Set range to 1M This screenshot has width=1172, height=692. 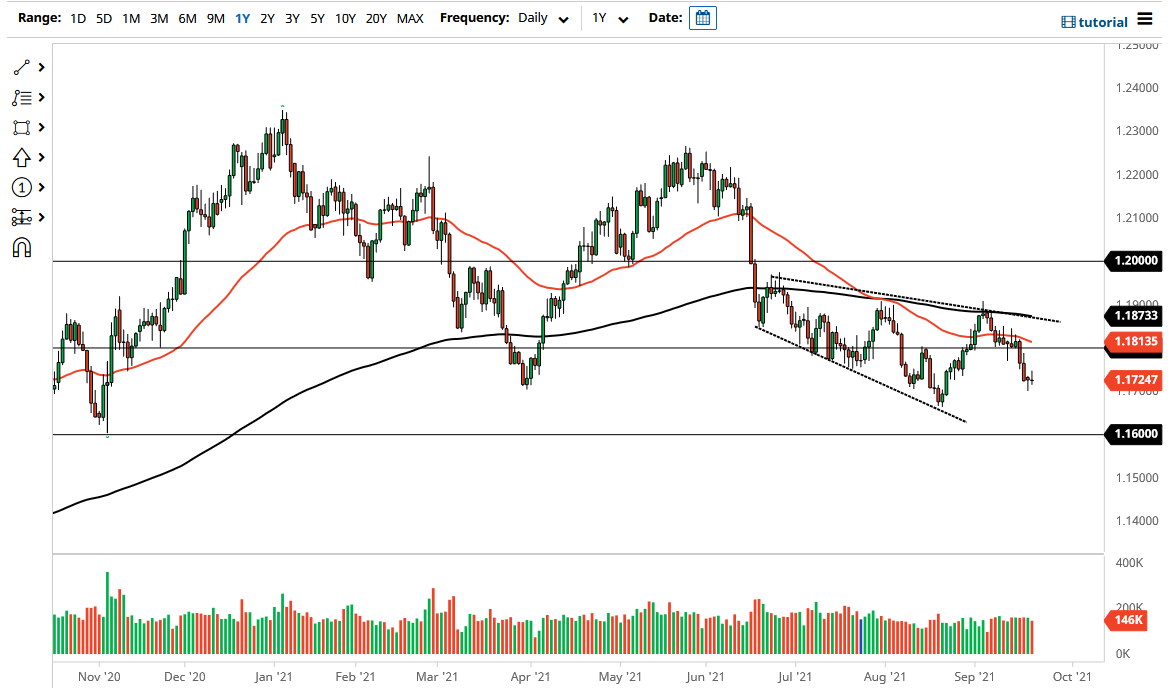coord(131,18)
